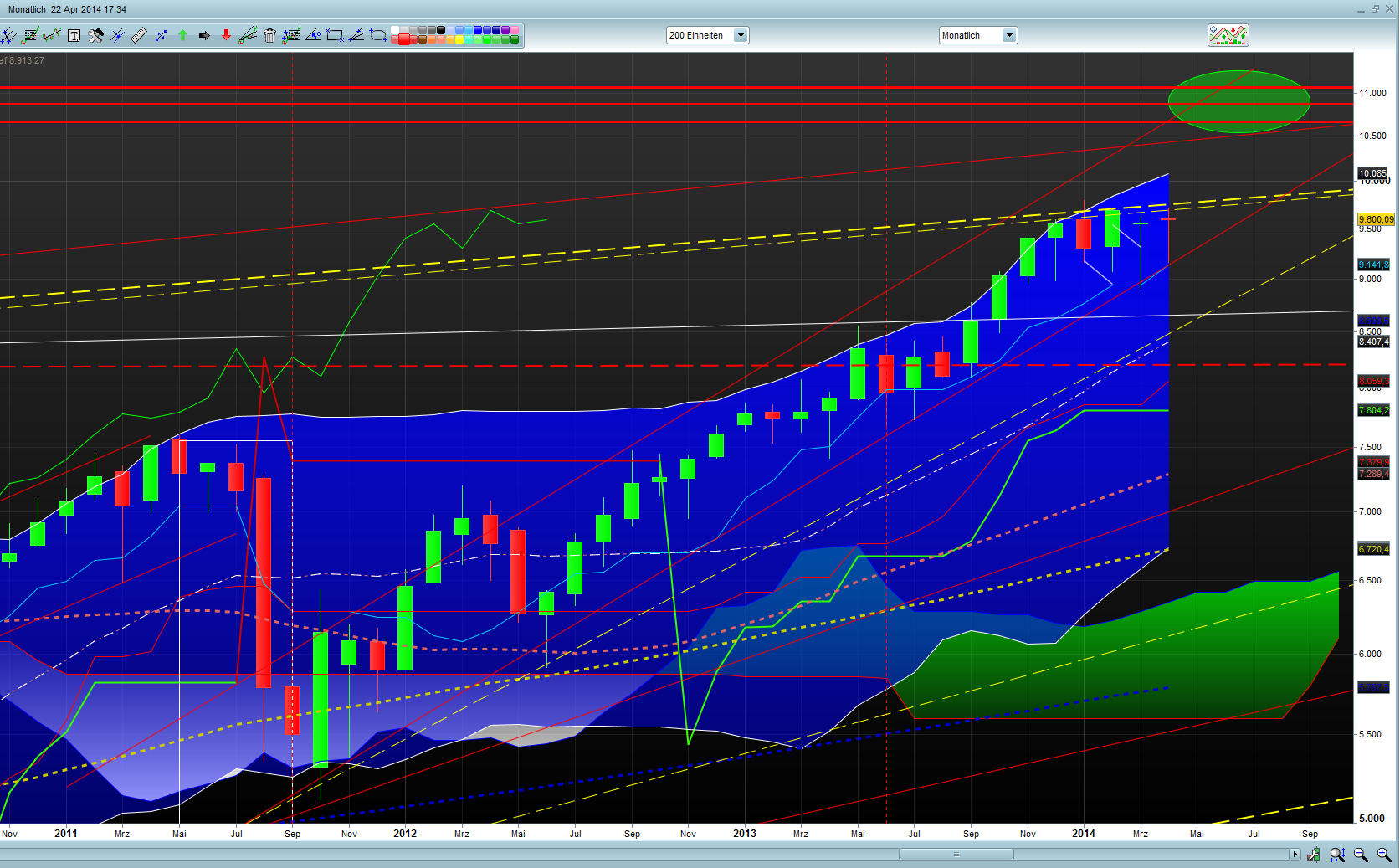Select the ellipse drawing tool

(x=378, y=35)
